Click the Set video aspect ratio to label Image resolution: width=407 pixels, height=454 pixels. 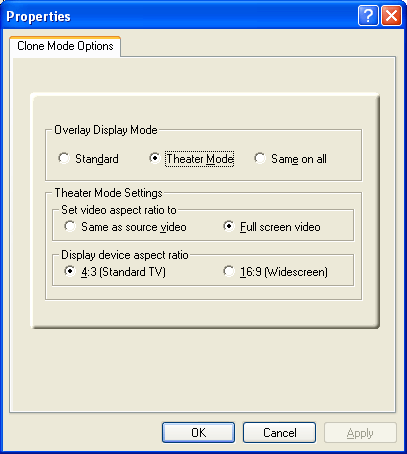click(x=119, y=210)
